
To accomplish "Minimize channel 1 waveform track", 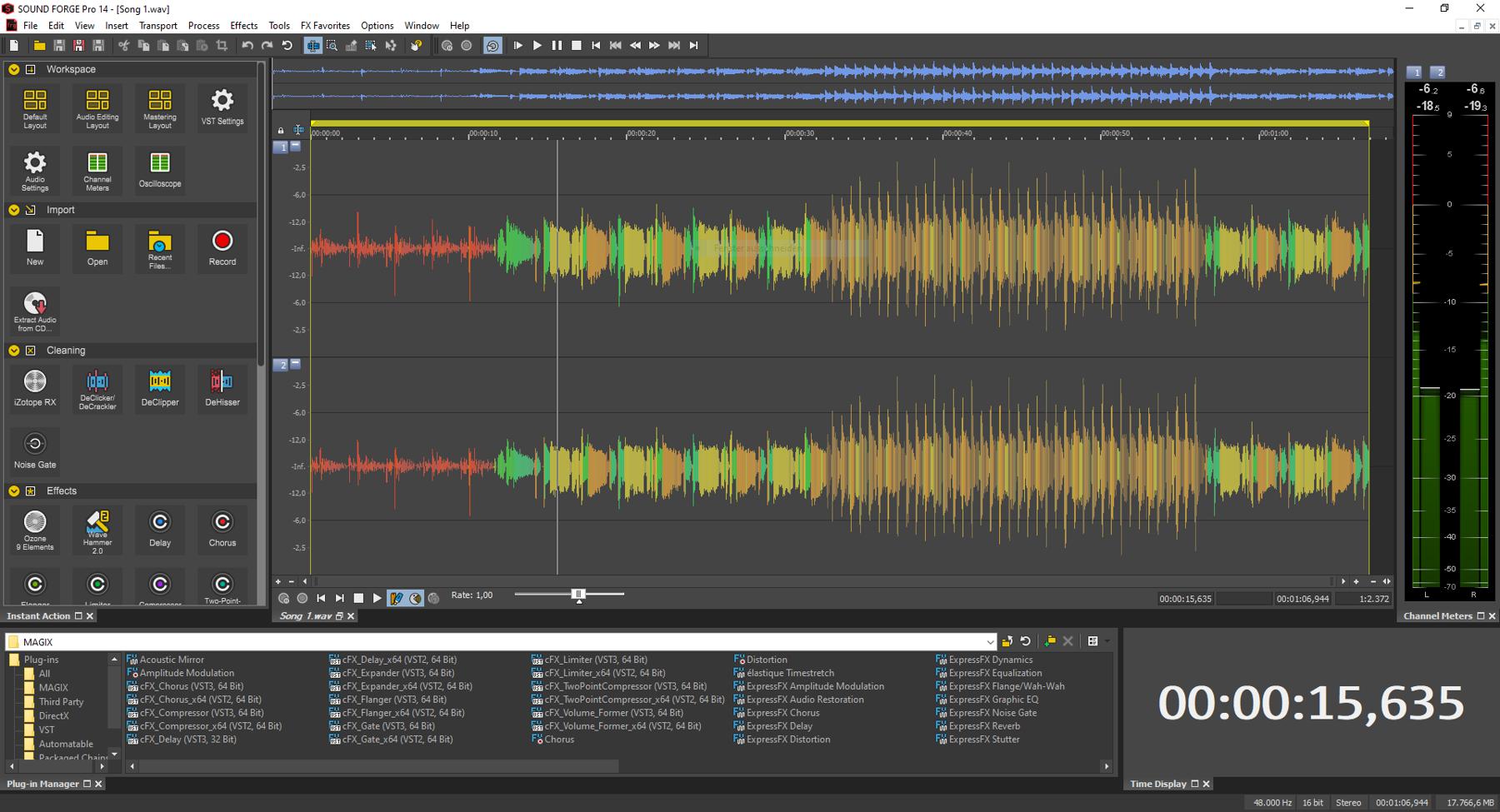I will pyautogui.click(x=296, y=146).
